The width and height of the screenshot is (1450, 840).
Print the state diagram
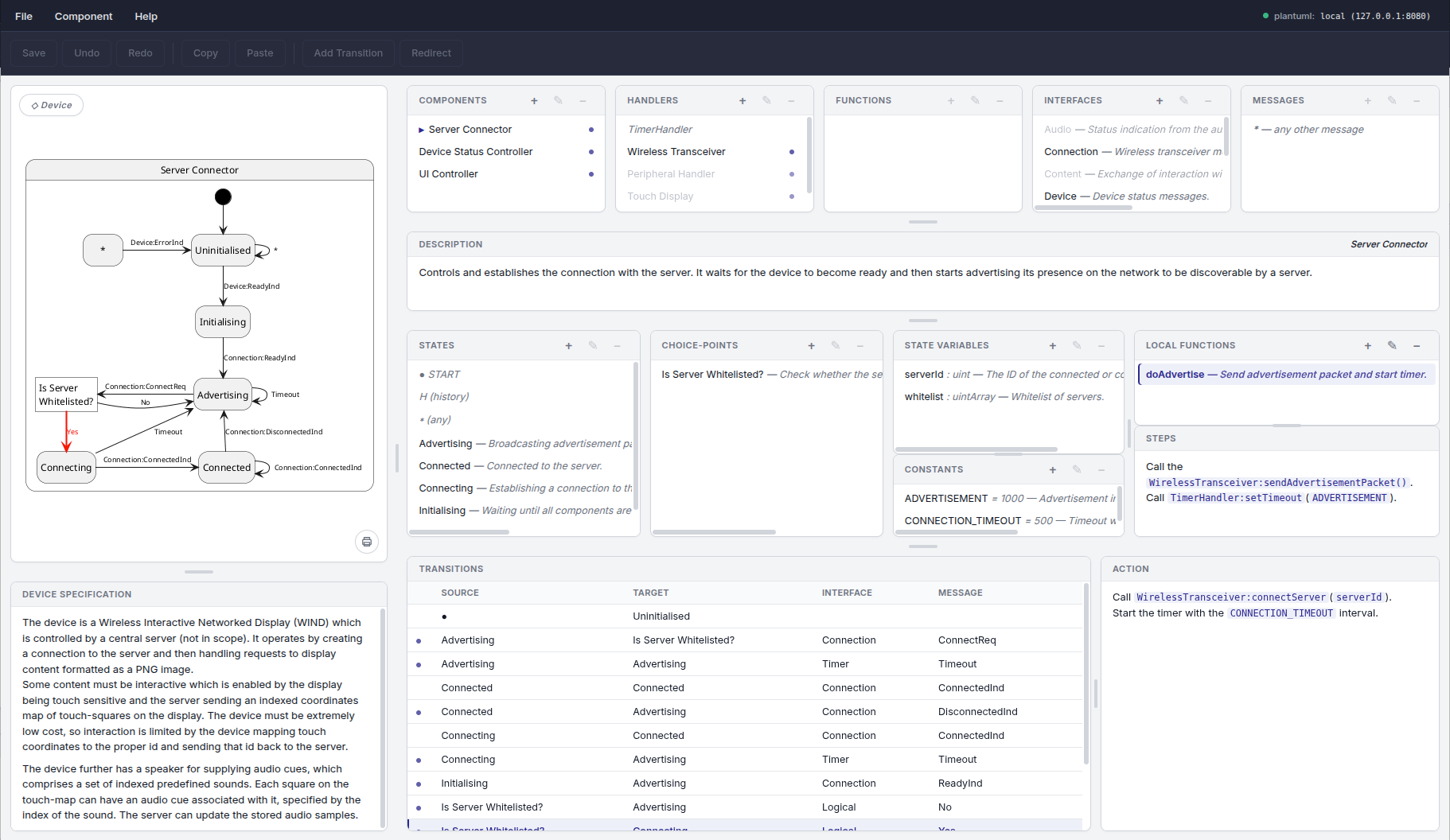click(x=367, y=542)
